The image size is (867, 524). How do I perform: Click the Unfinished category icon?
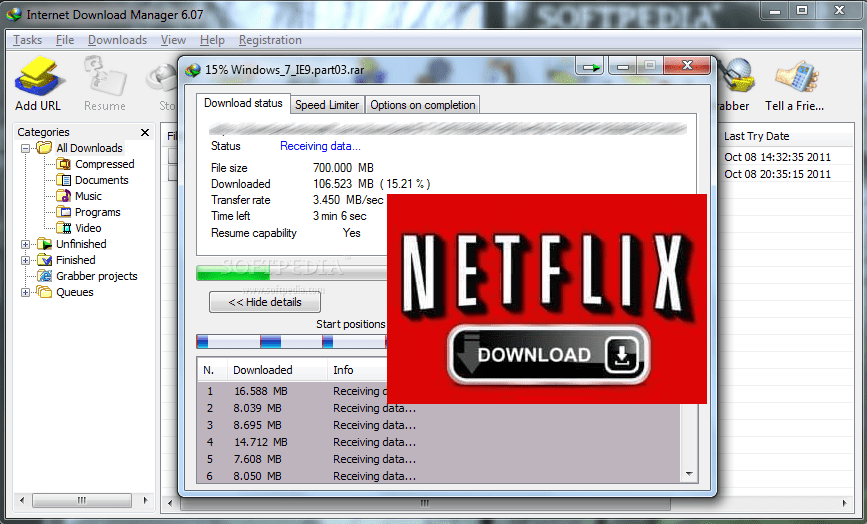[44, 244]
